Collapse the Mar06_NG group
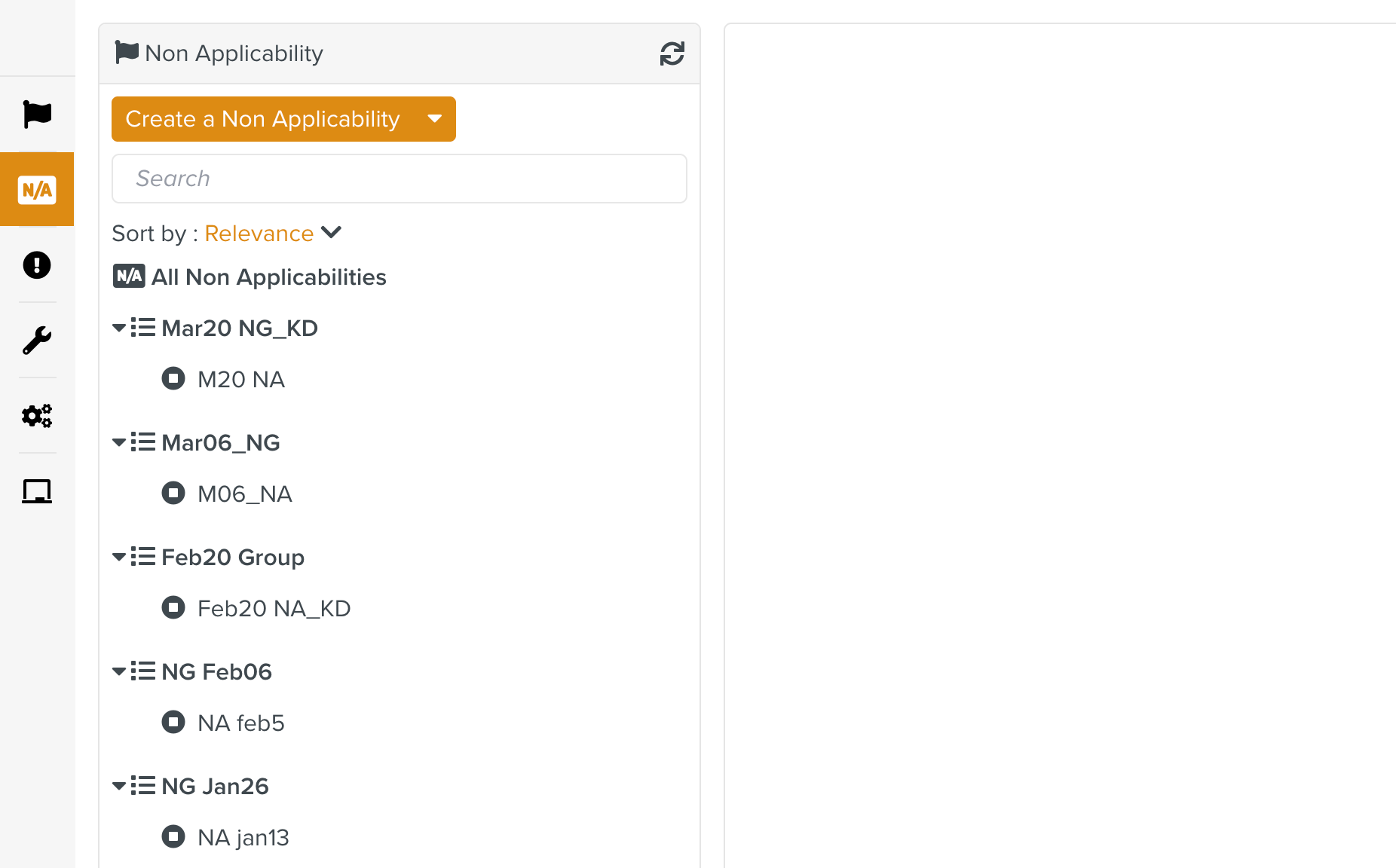 [x=119, y=443]
